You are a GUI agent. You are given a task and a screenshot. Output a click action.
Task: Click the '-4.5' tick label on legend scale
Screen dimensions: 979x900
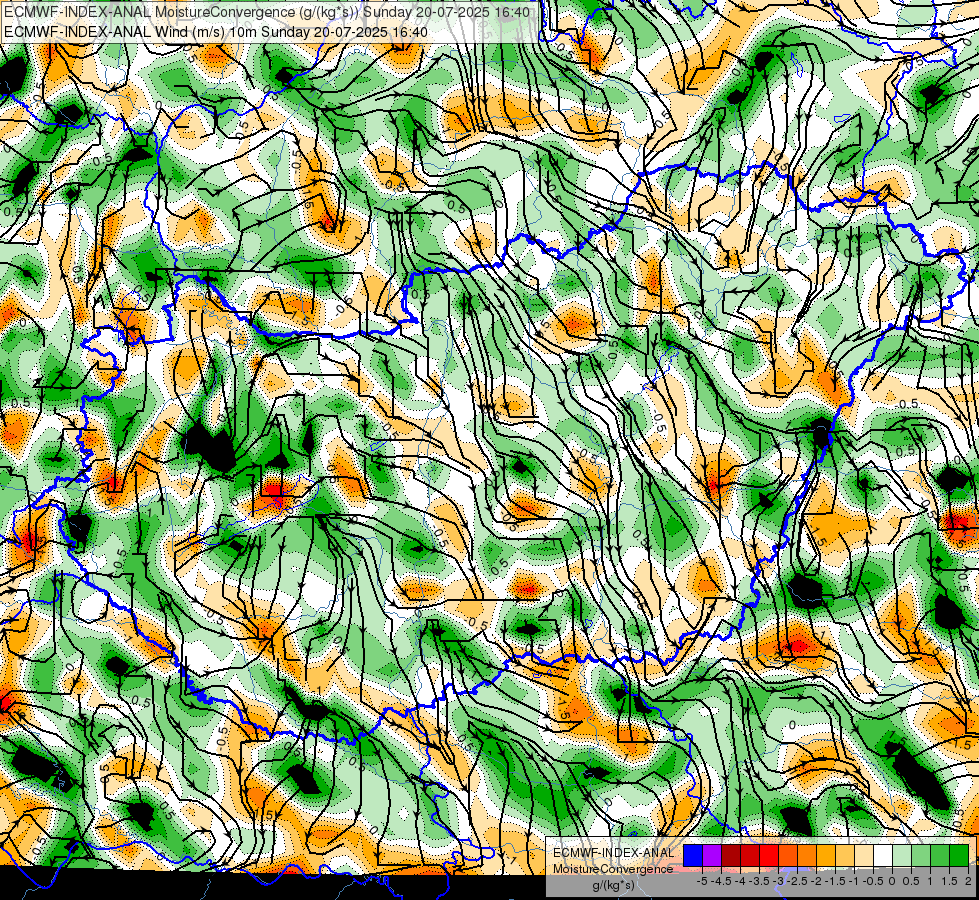722,881
